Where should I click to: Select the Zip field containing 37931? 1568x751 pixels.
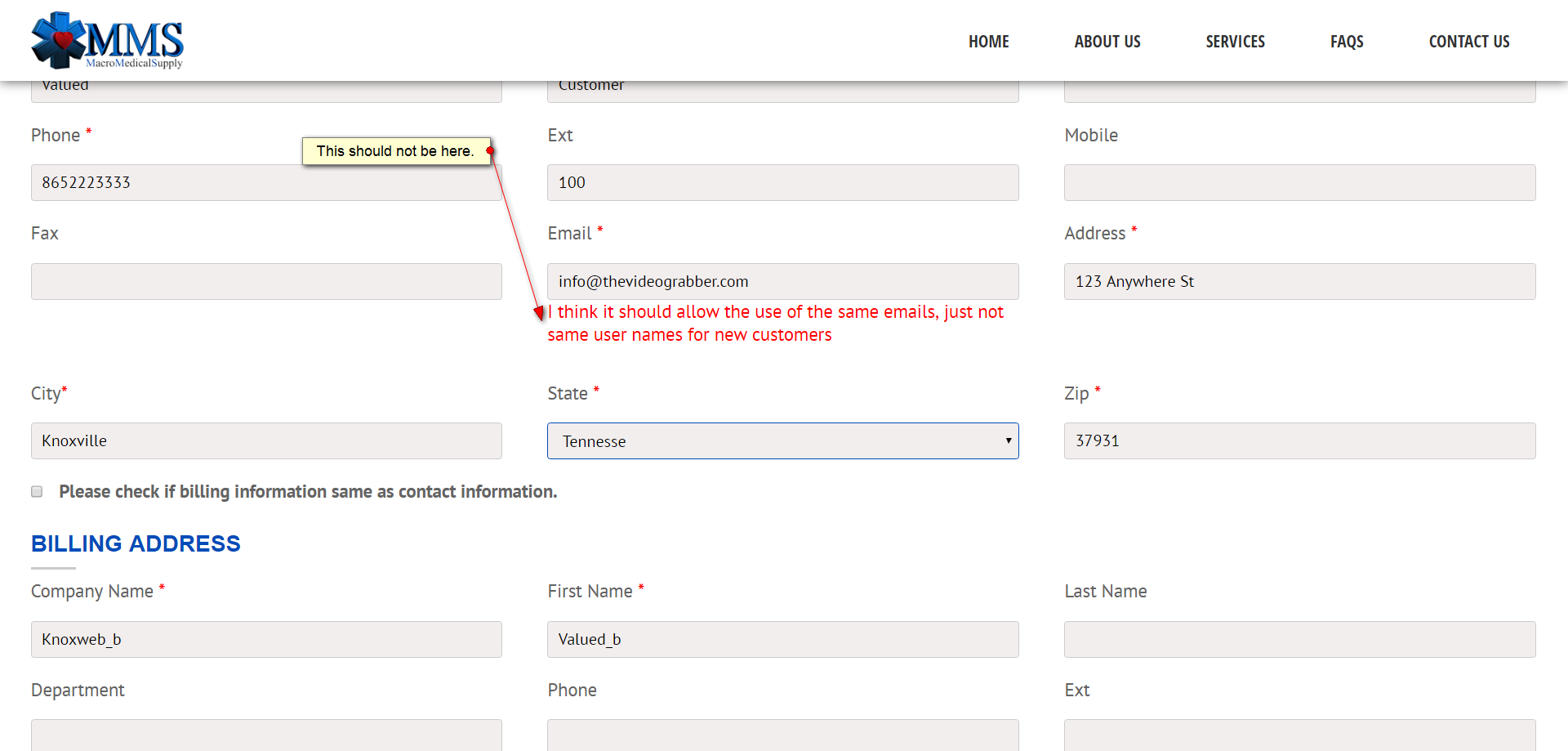[1298, 441]
